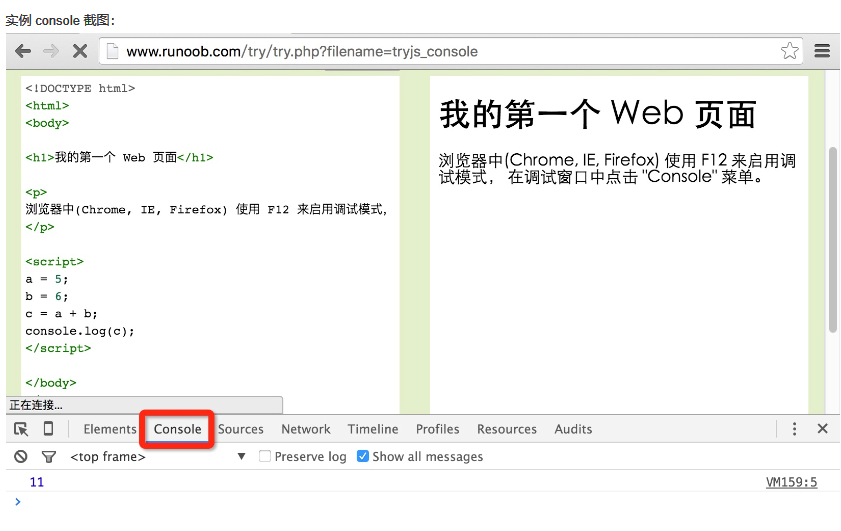Open the Timeline tab
Screen dimensions: 841x531
373,429
